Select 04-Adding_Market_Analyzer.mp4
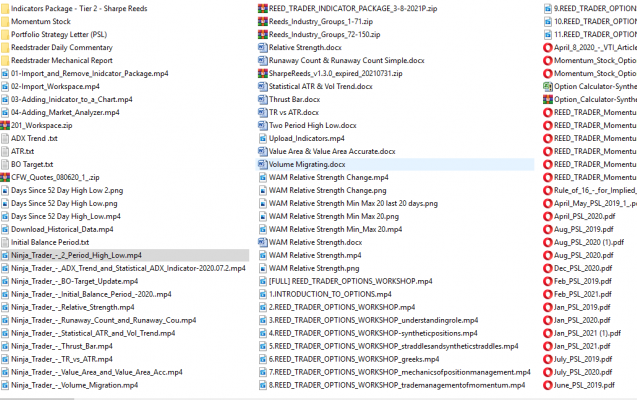This screenshot has height=400, width=637. point(65,112)
